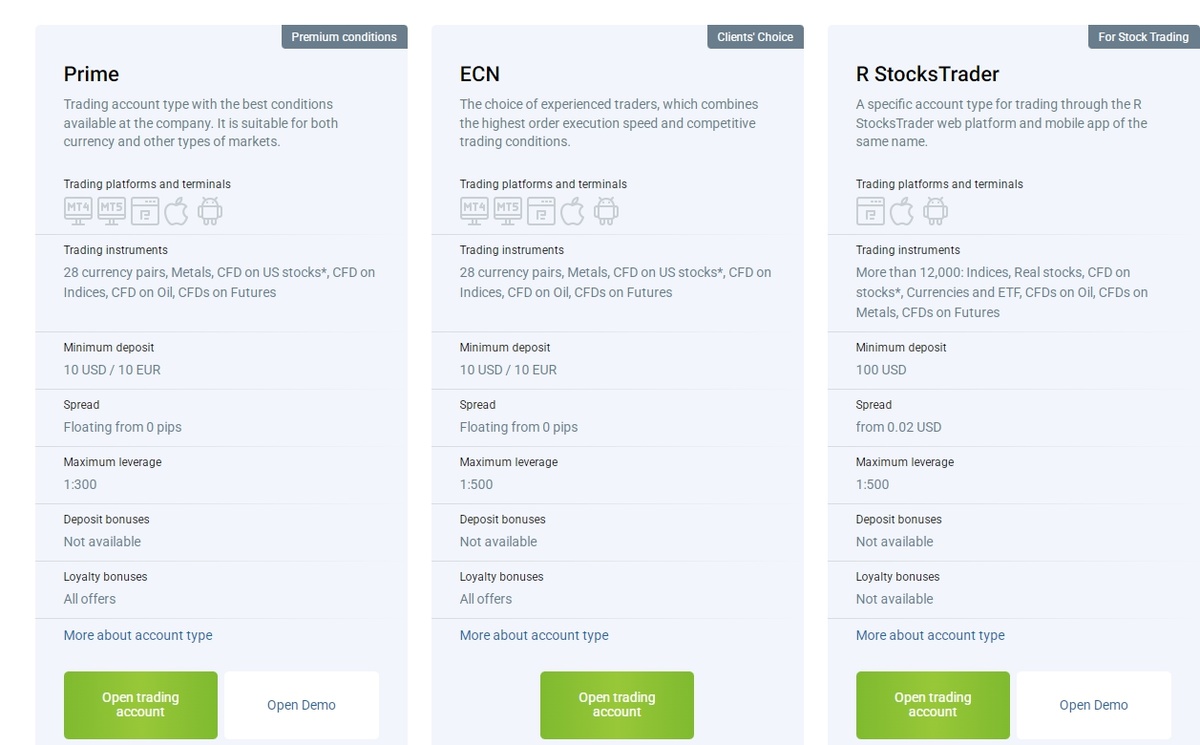Read more about Prime account type
The width and height of the screenshot is (1200, 745).
point(138,635)
